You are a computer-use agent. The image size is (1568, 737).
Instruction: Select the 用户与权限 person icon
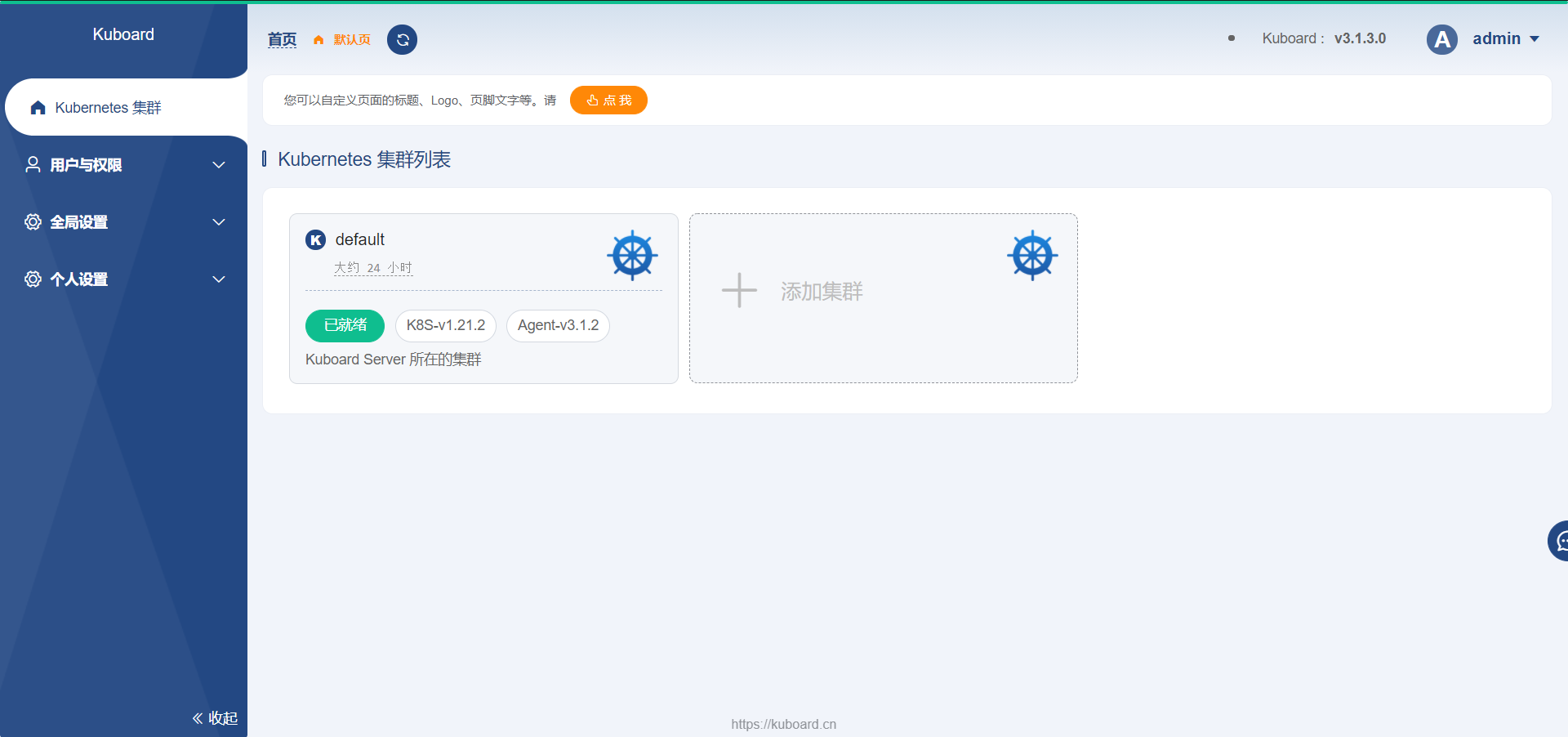coord(33,164)
